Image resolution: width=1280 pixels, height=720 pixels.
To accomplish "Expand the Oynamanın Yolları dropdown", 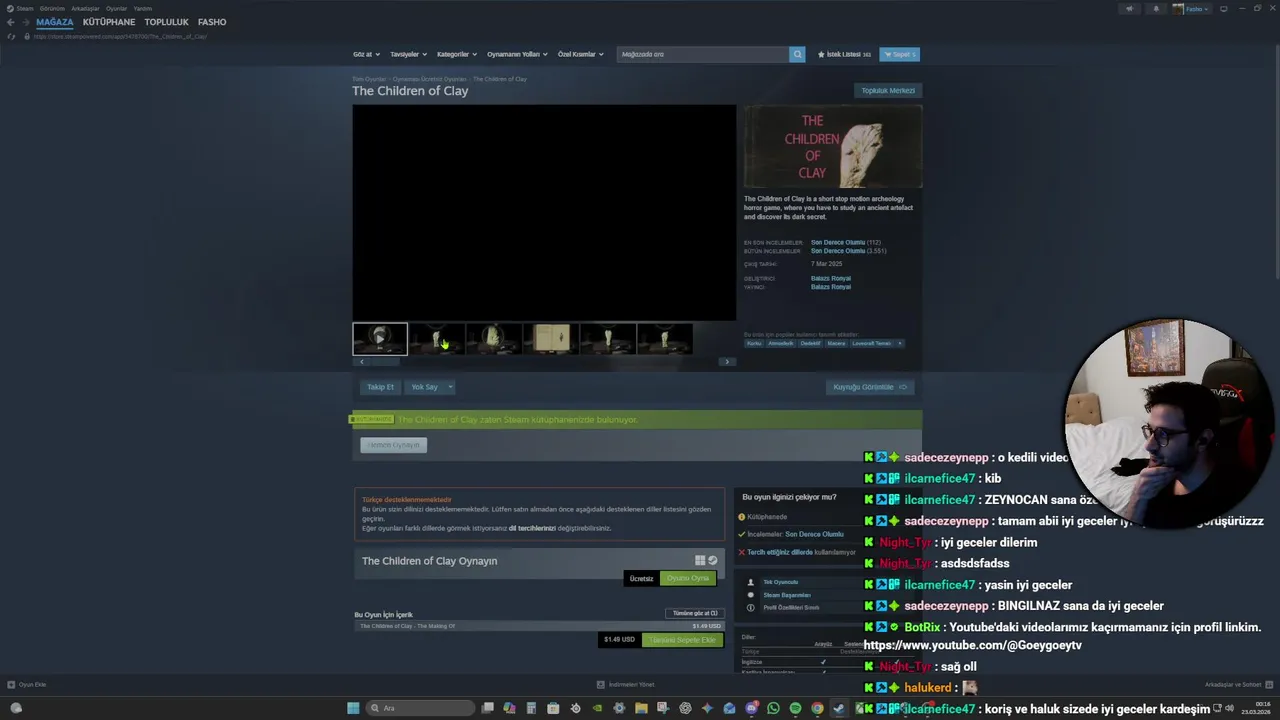I will (517, 54).
